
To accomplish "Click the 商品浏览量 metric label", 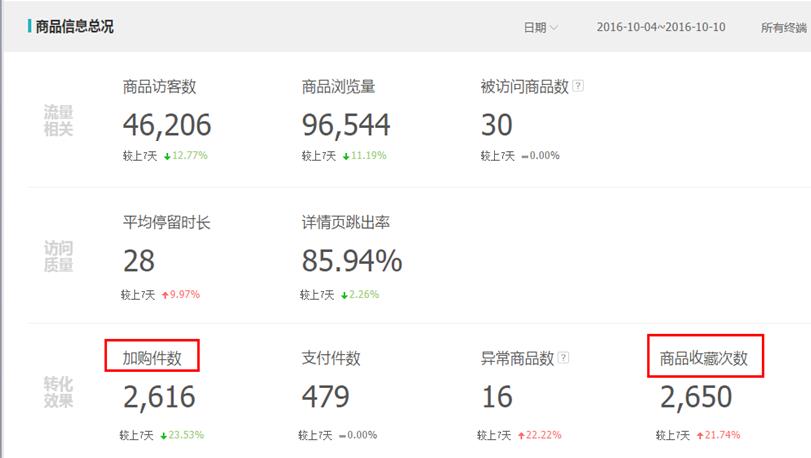I will tap(338, 86).
